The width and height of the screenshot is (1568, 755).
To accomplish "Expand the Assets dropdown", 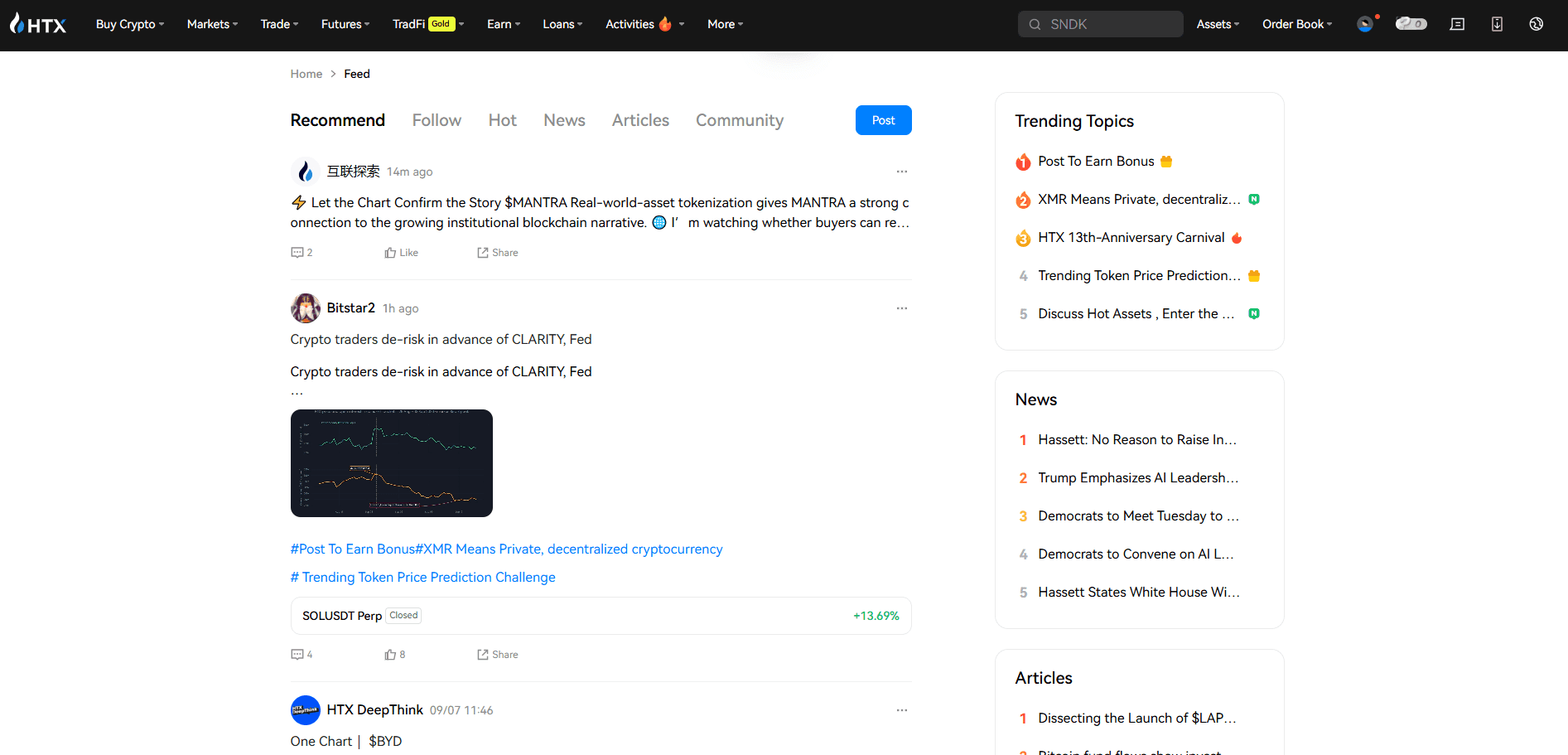I will click(x=1218, y=24).
